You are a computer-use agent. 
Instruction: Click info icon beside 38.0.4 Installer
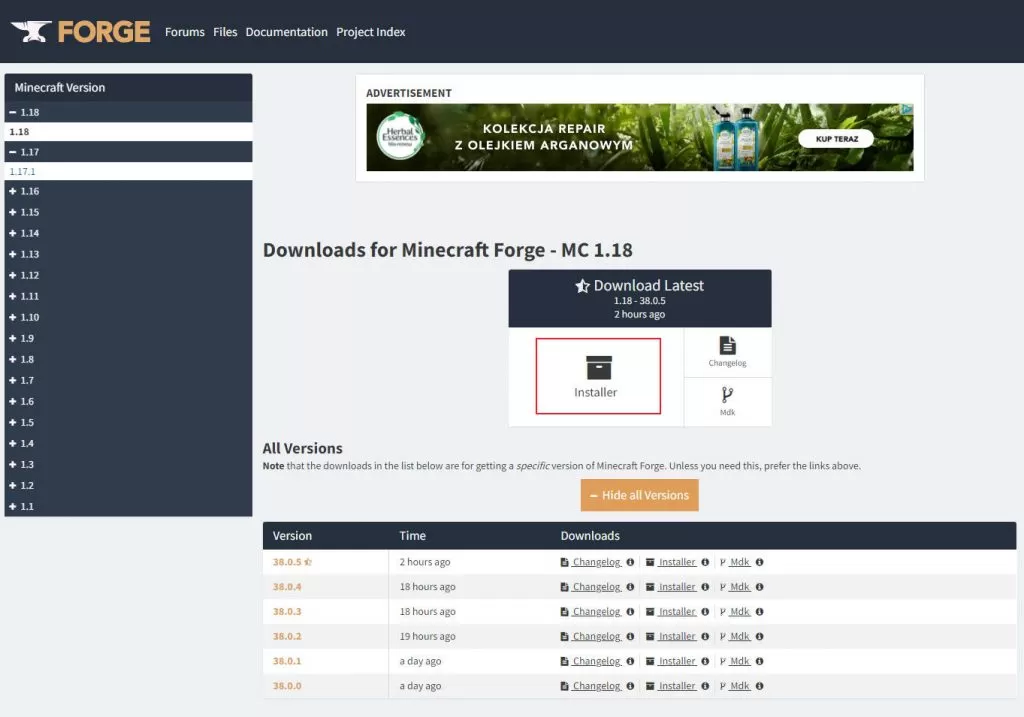pos(705,586)
